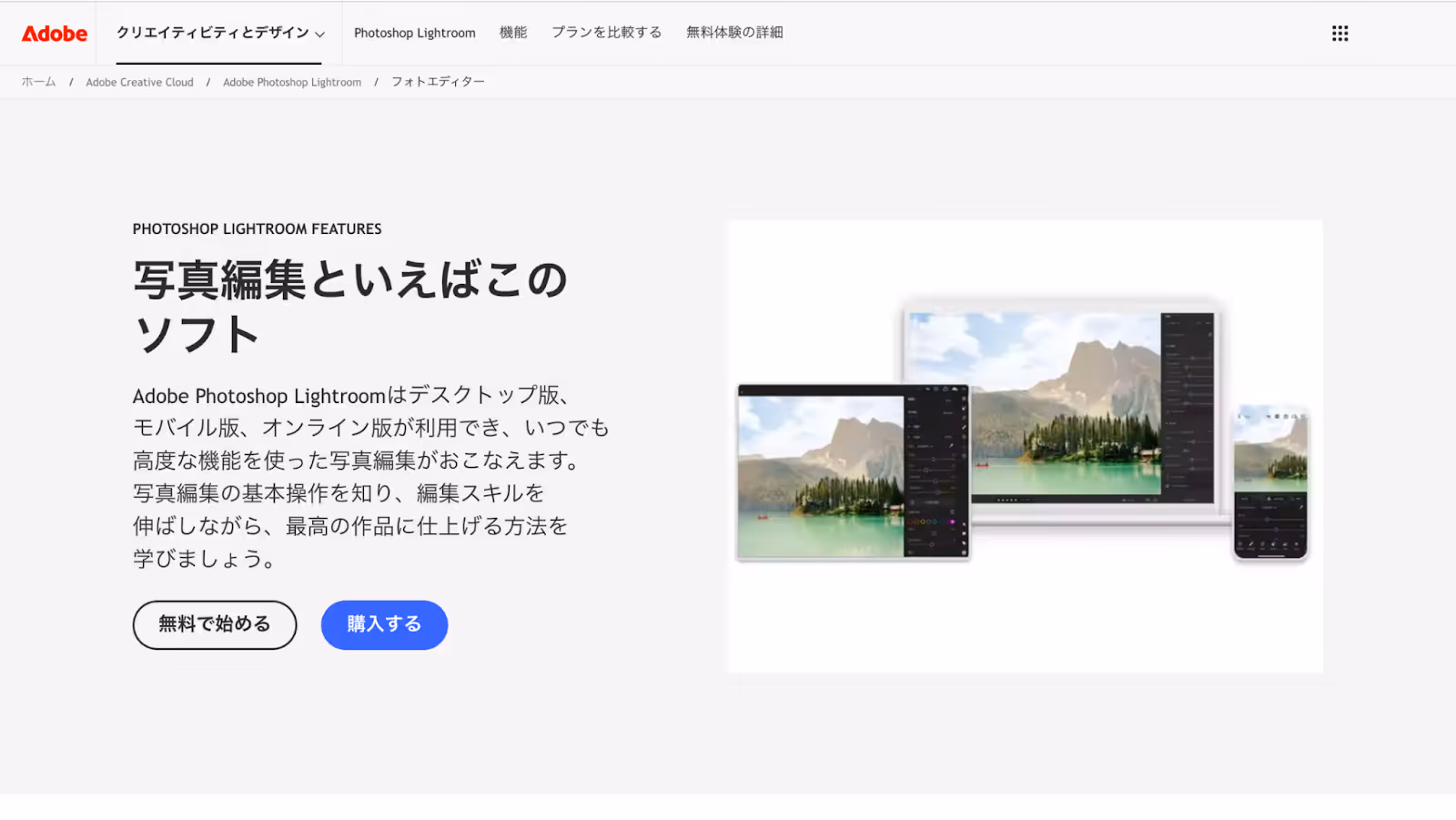Open 無料体験の詳細 nav link
1456x820 pixels.
click(x=734, y=33)
